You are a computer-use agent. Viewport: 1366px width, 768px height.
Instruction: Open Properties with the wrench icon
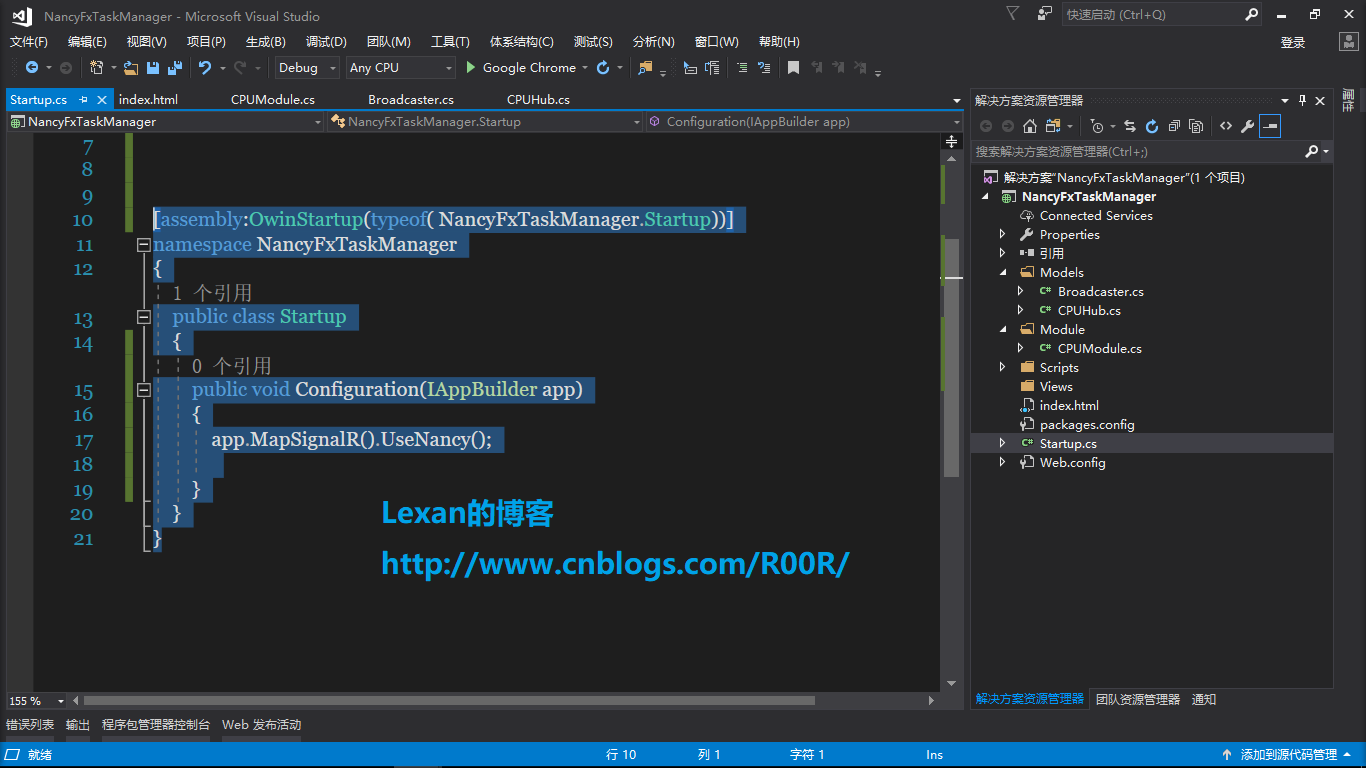pos(1247,126)
